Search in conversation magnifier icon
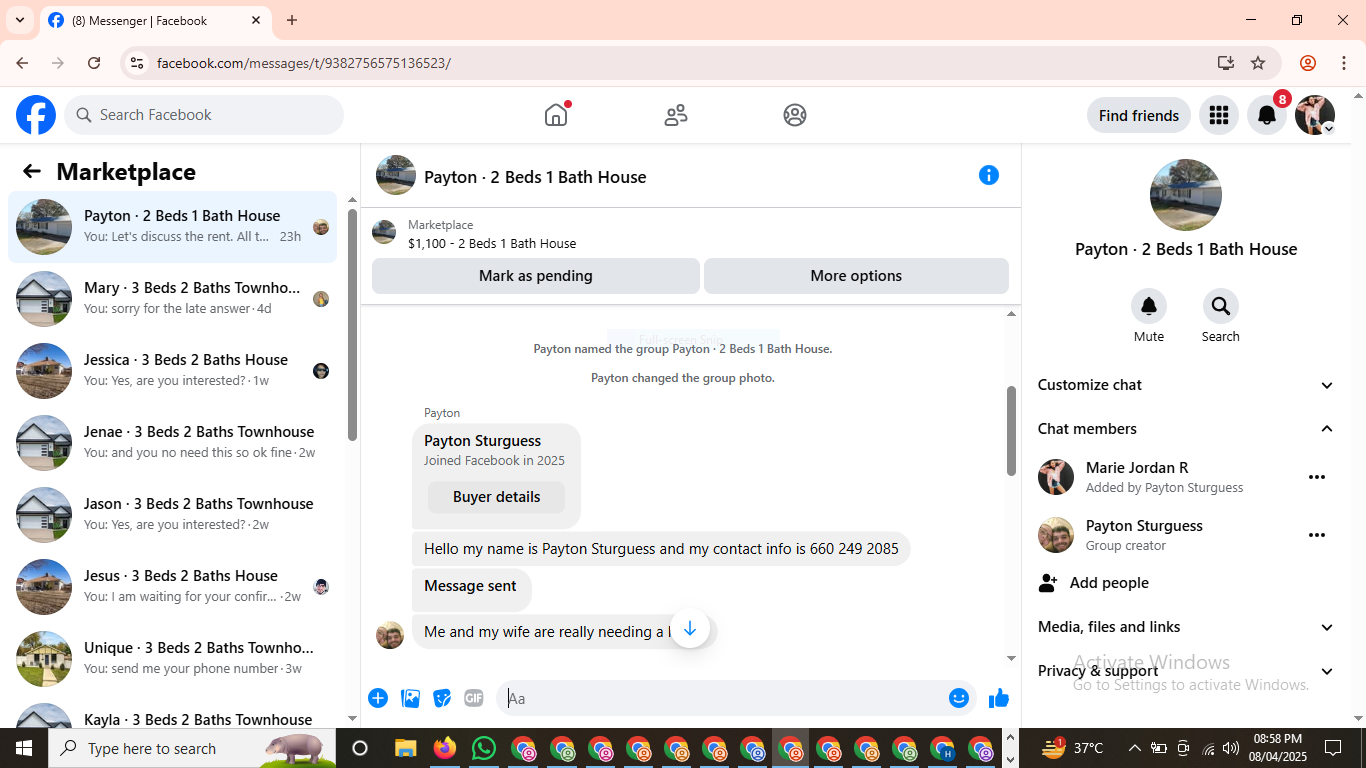 tap(1221, 306)
